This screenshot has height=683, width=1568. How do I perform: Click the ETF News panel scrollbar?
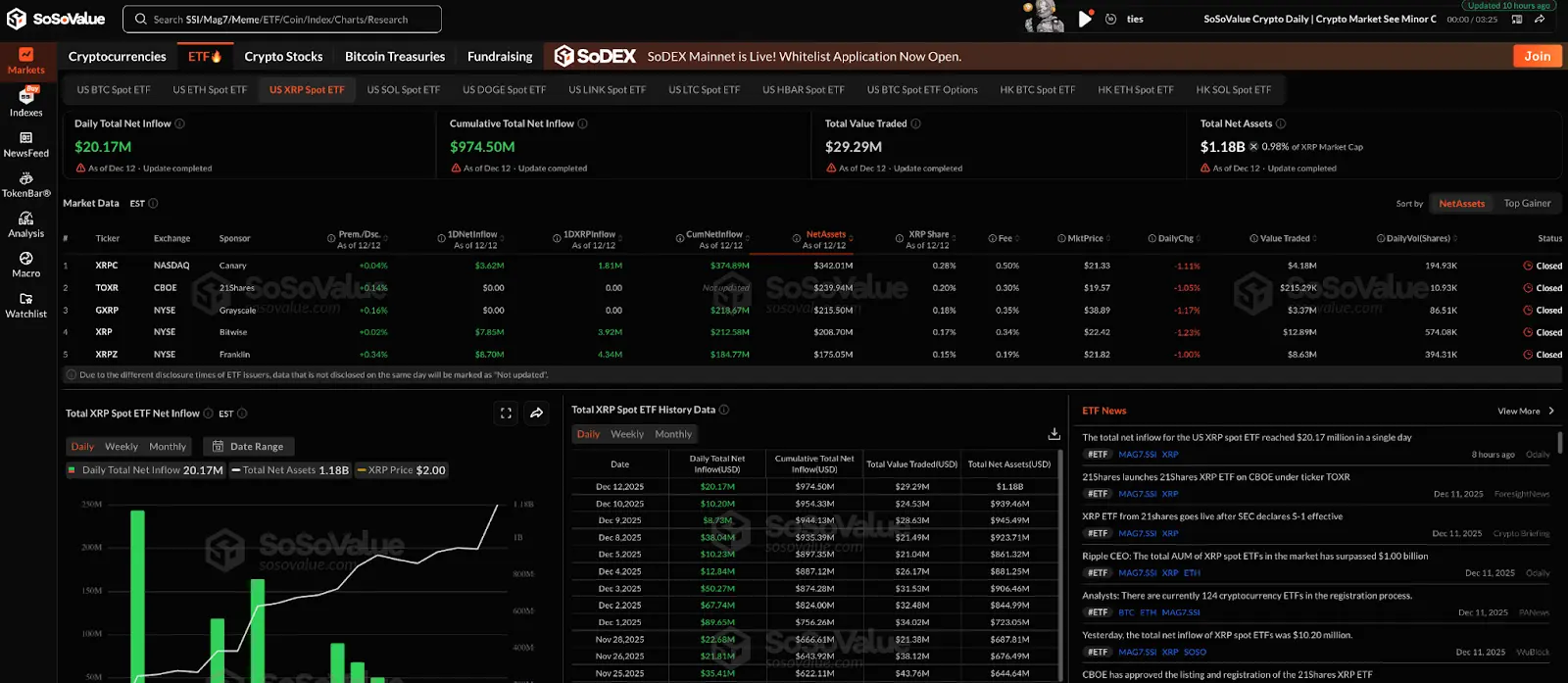[x=1560, y=441]
